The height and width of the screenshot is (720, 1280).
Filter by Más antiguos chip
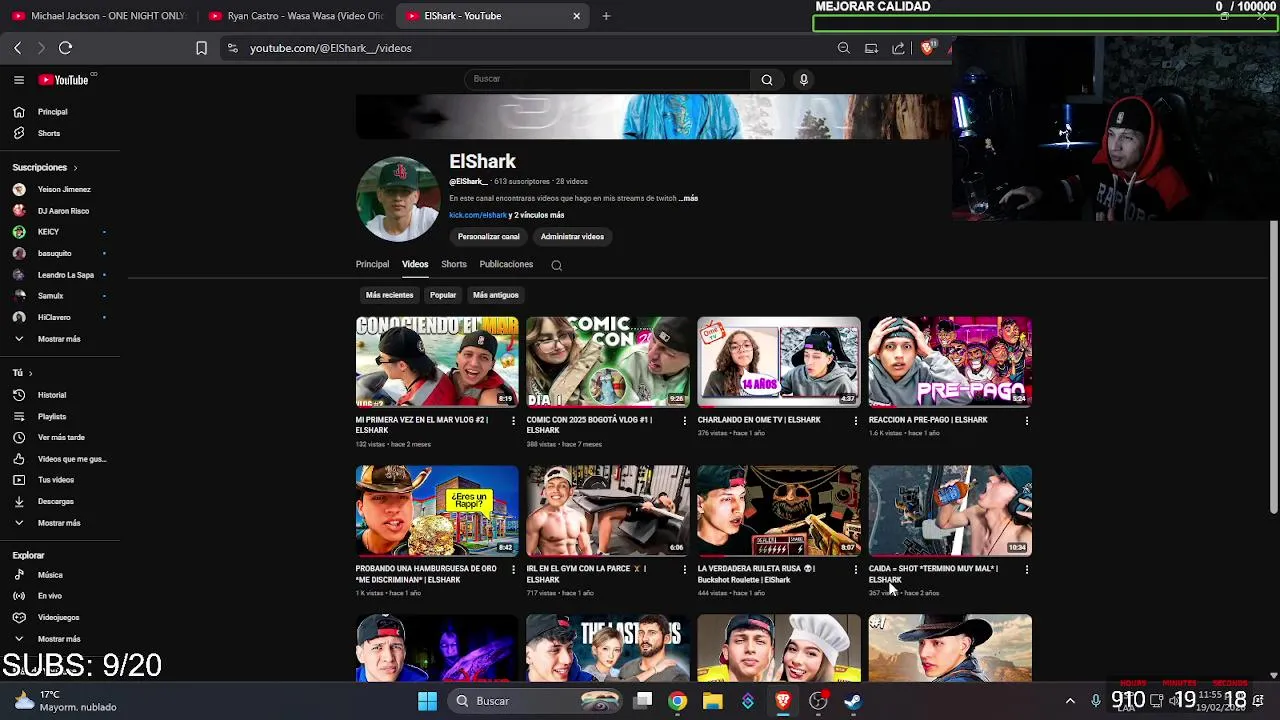[x=496, y=295]
